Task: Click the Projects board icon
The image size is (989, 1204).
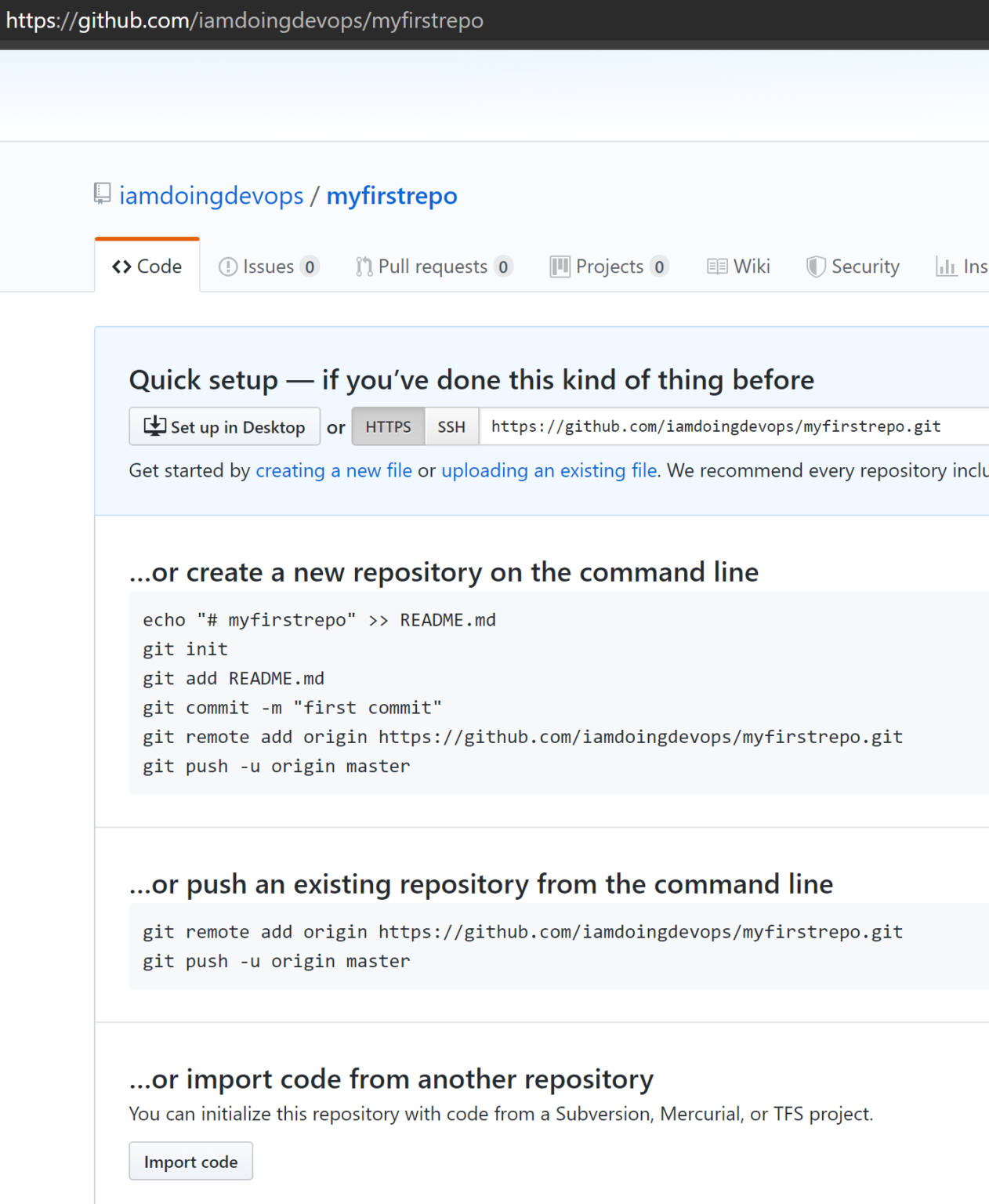Action: 560,267
